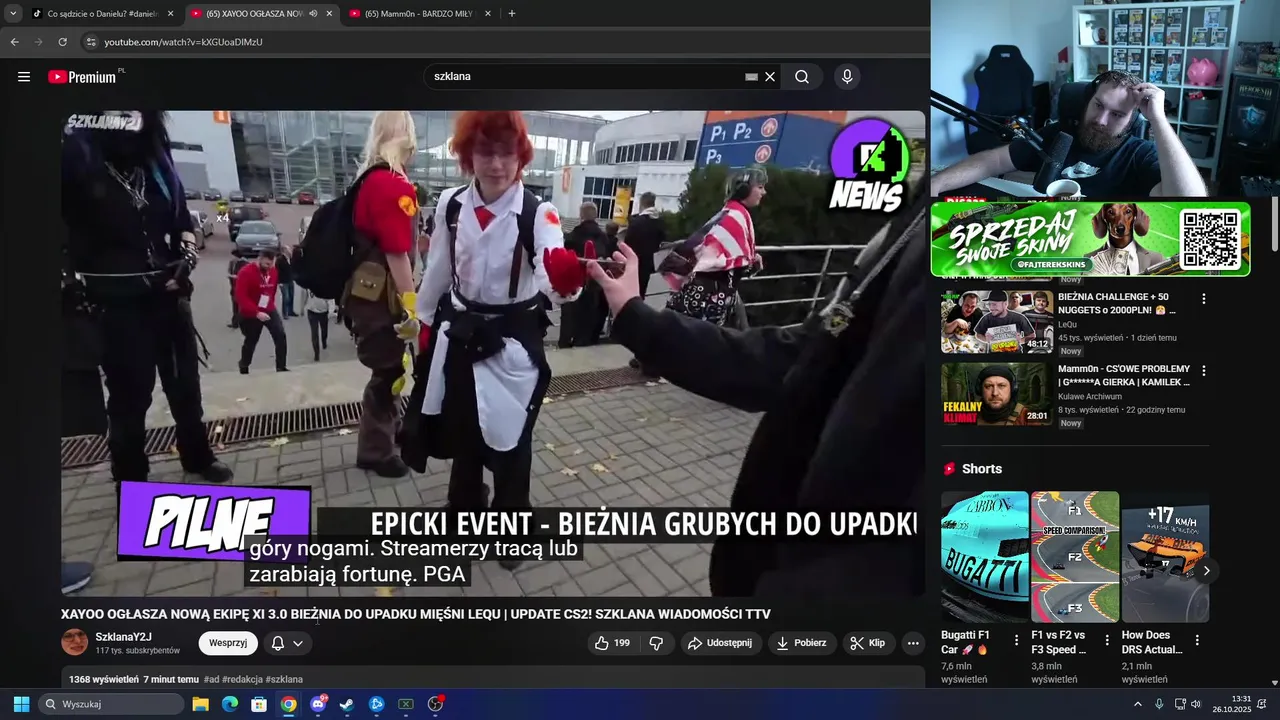Open Steam from taskbar
The width and height of the screenshot is (1280, 720).
(347, 704)
